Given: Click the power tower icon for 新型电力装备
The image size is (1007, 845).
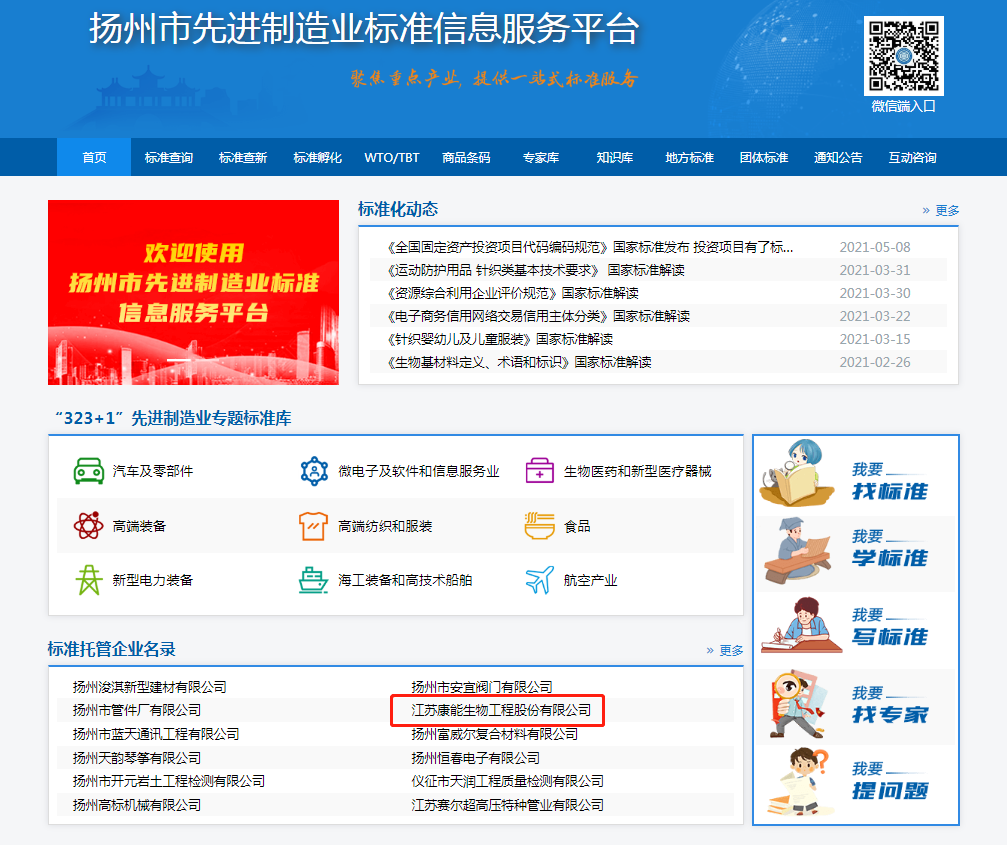Looking at the screenshot, I should (x=89, y=580).
